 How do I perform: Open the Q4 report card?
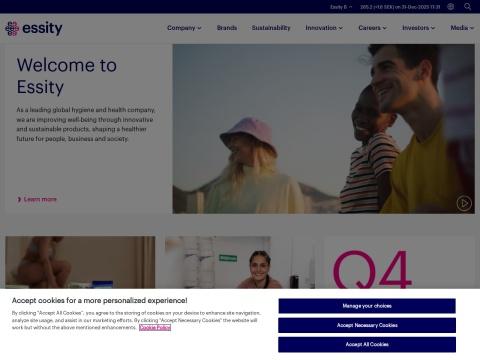[x=399, y=263]
